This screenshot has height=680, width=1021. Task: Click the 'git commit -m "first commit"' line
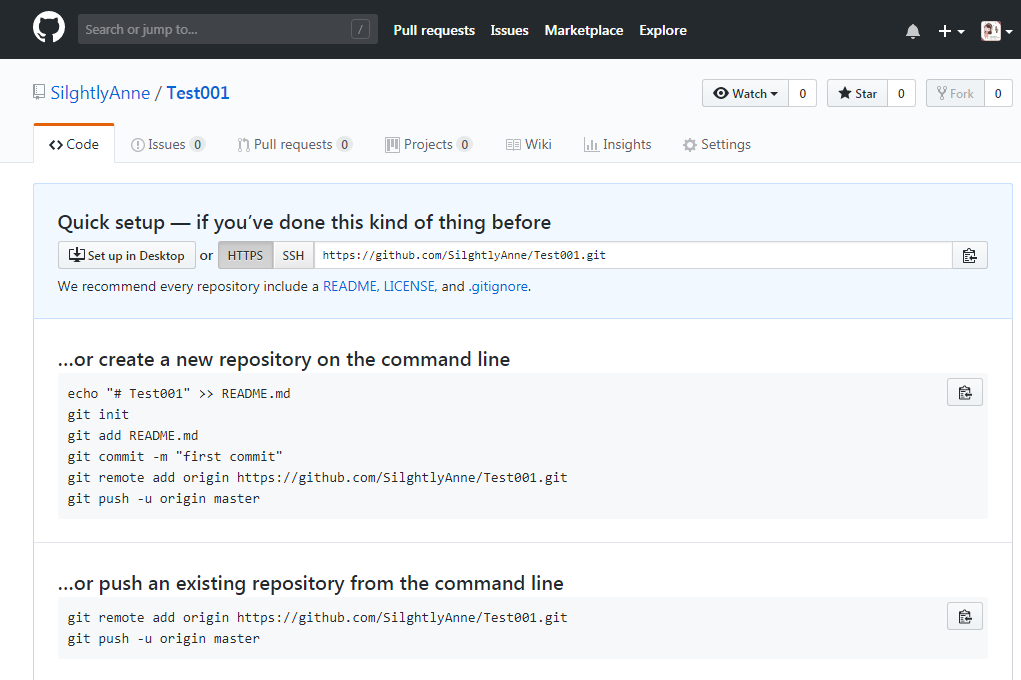click(x=175, y=457)
